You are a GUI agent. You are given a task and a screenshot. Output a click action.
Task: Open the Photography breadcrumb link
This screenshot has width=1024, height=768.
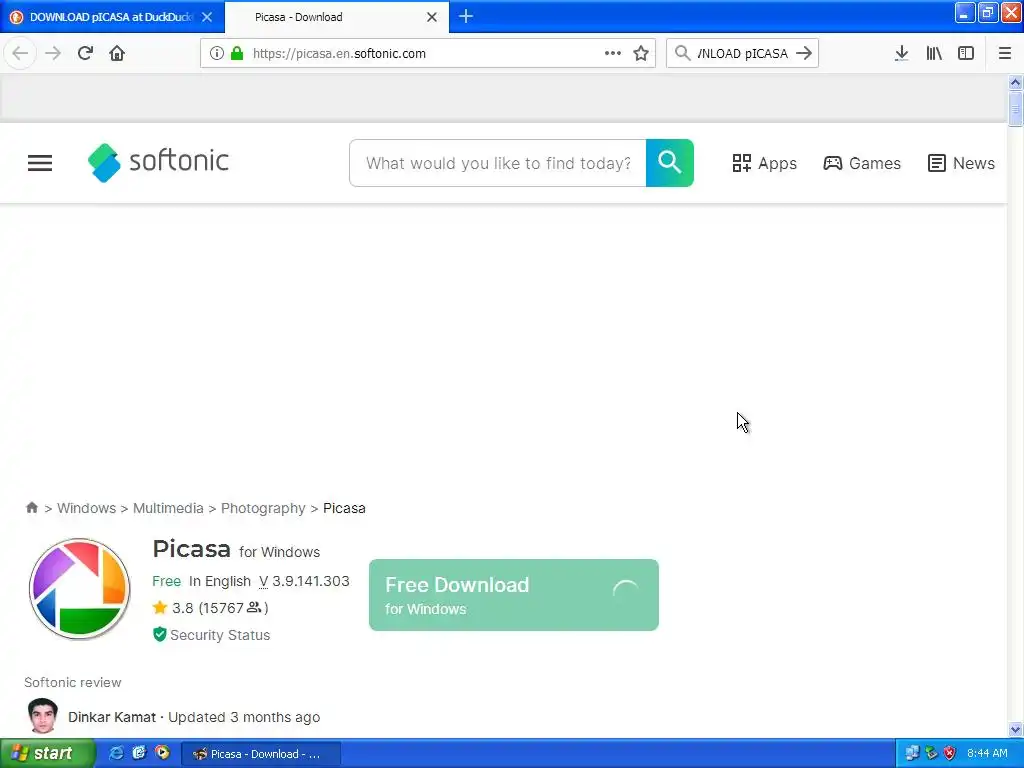click(263, 508)
